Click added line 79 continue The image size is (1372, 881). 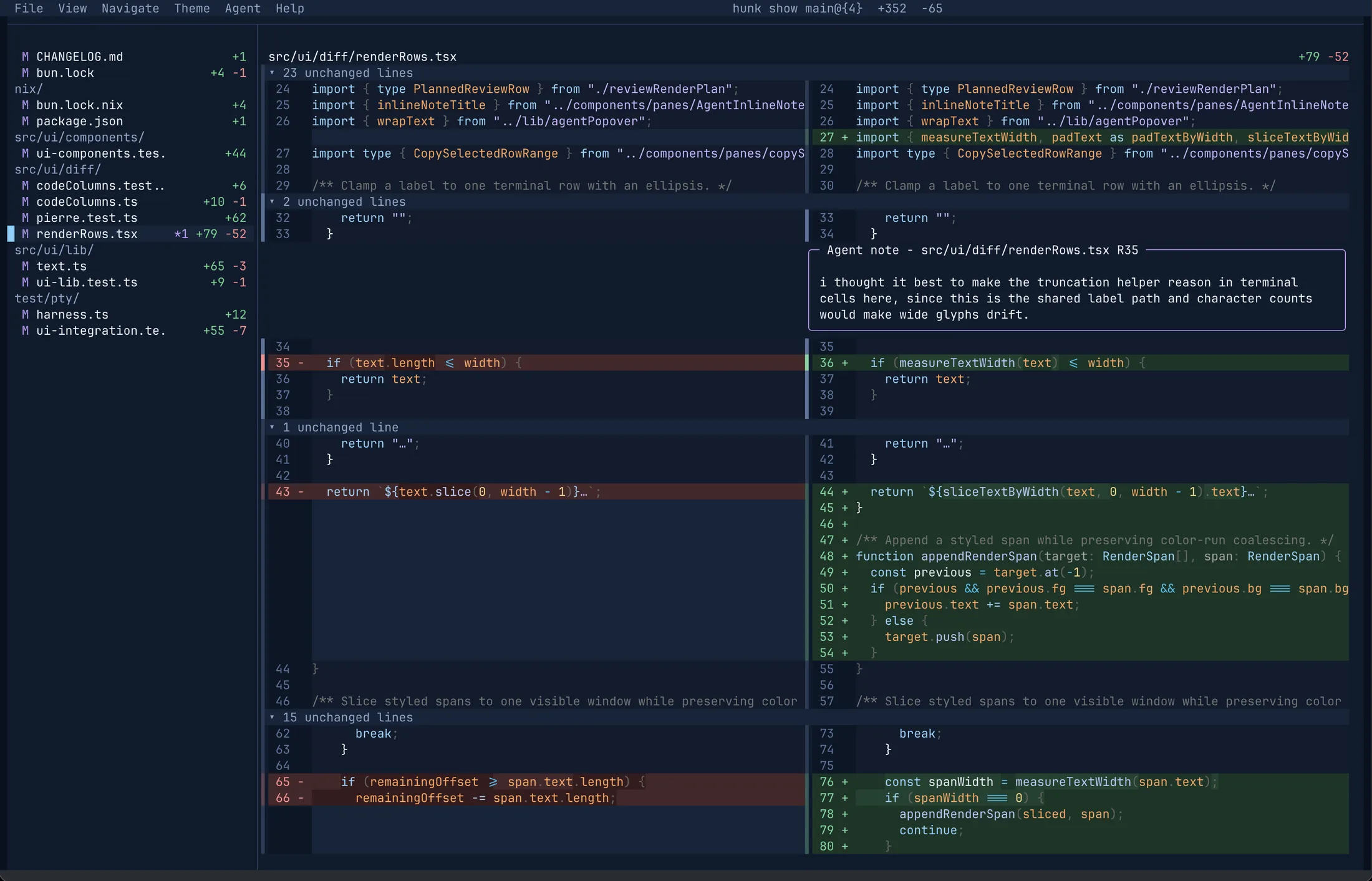[1080, 830]
